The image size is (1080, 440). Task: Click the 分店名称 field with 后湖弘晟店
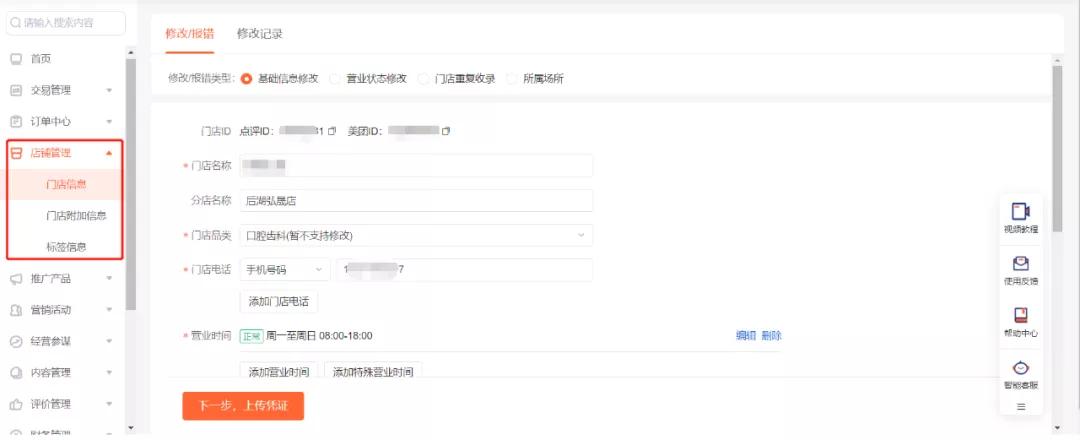(416, 201)
